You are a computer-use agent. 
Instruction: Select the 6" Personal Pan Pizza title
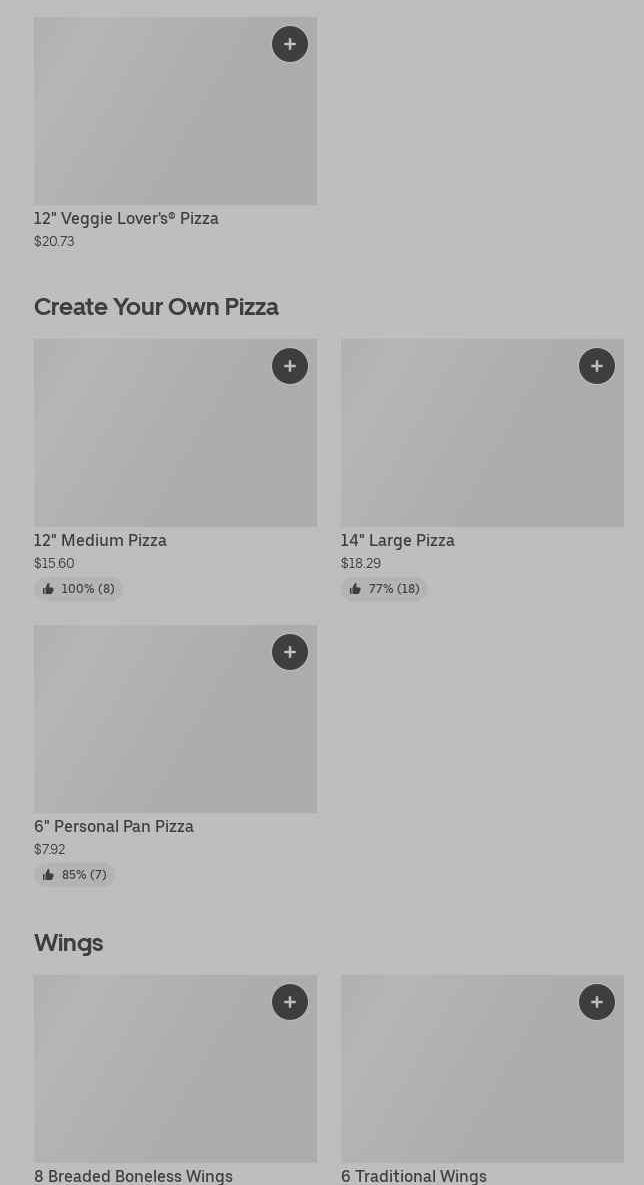(x=114, y=826)
